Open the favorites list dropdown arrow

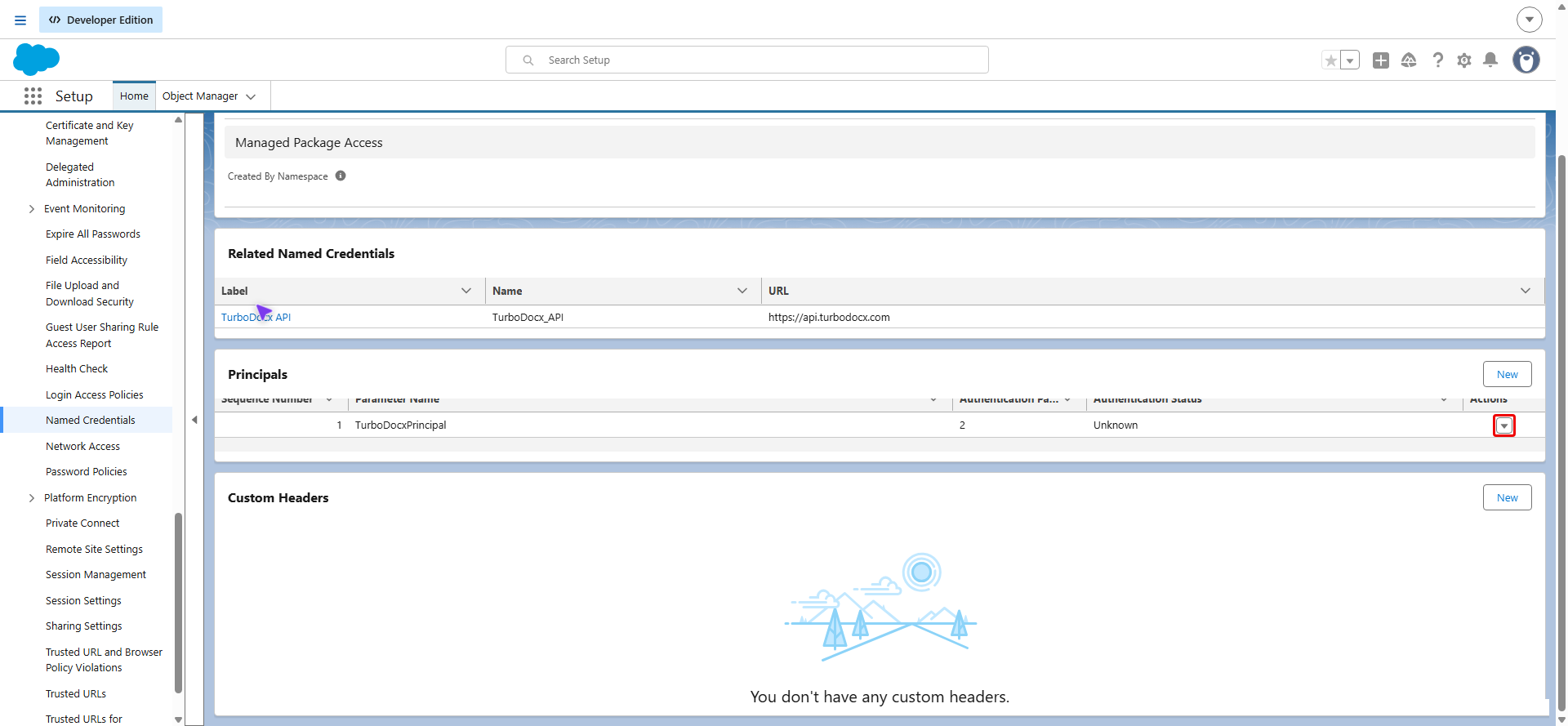pos(1350,60)
